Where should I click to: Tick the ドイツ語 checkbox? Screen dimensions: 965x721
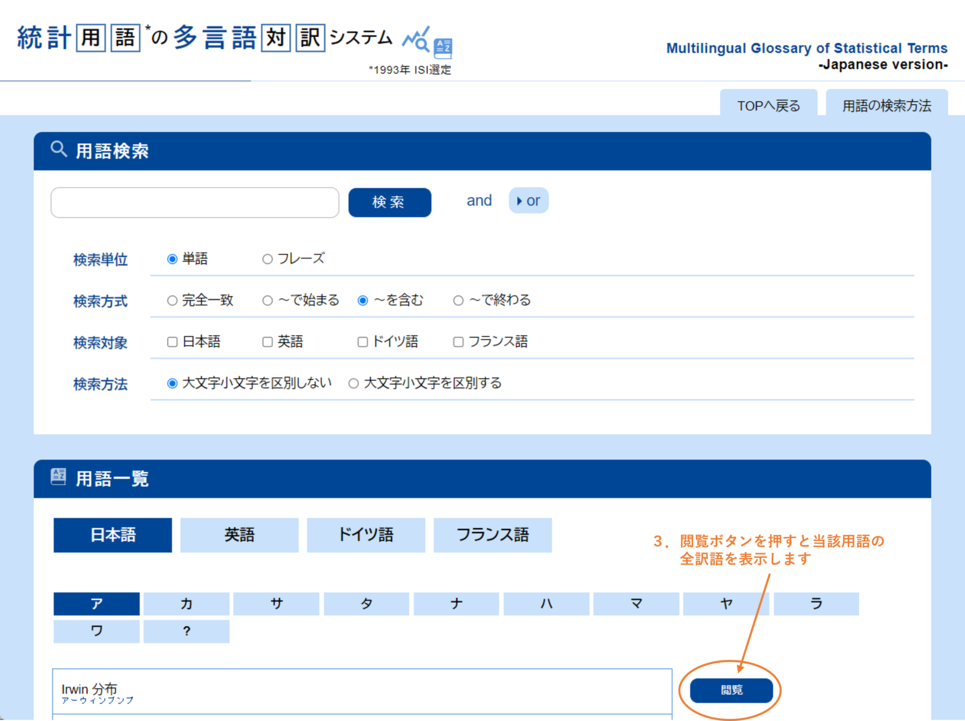[363, 342]
